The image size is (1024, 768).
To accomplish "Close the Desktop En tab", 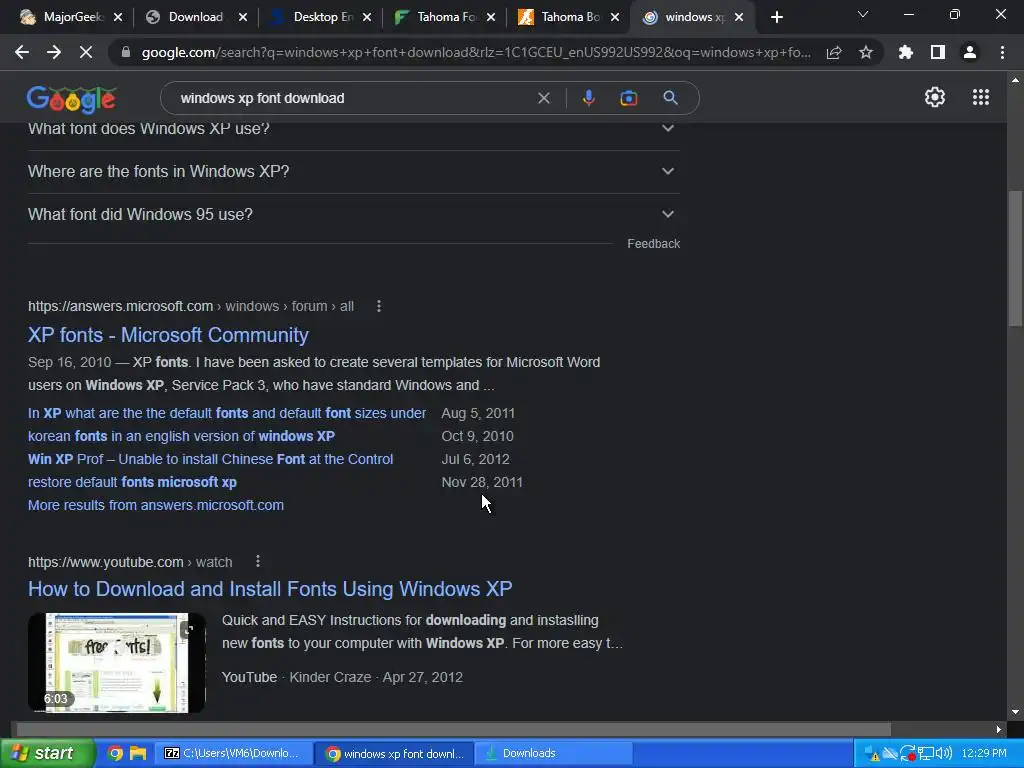I will 367,18.
